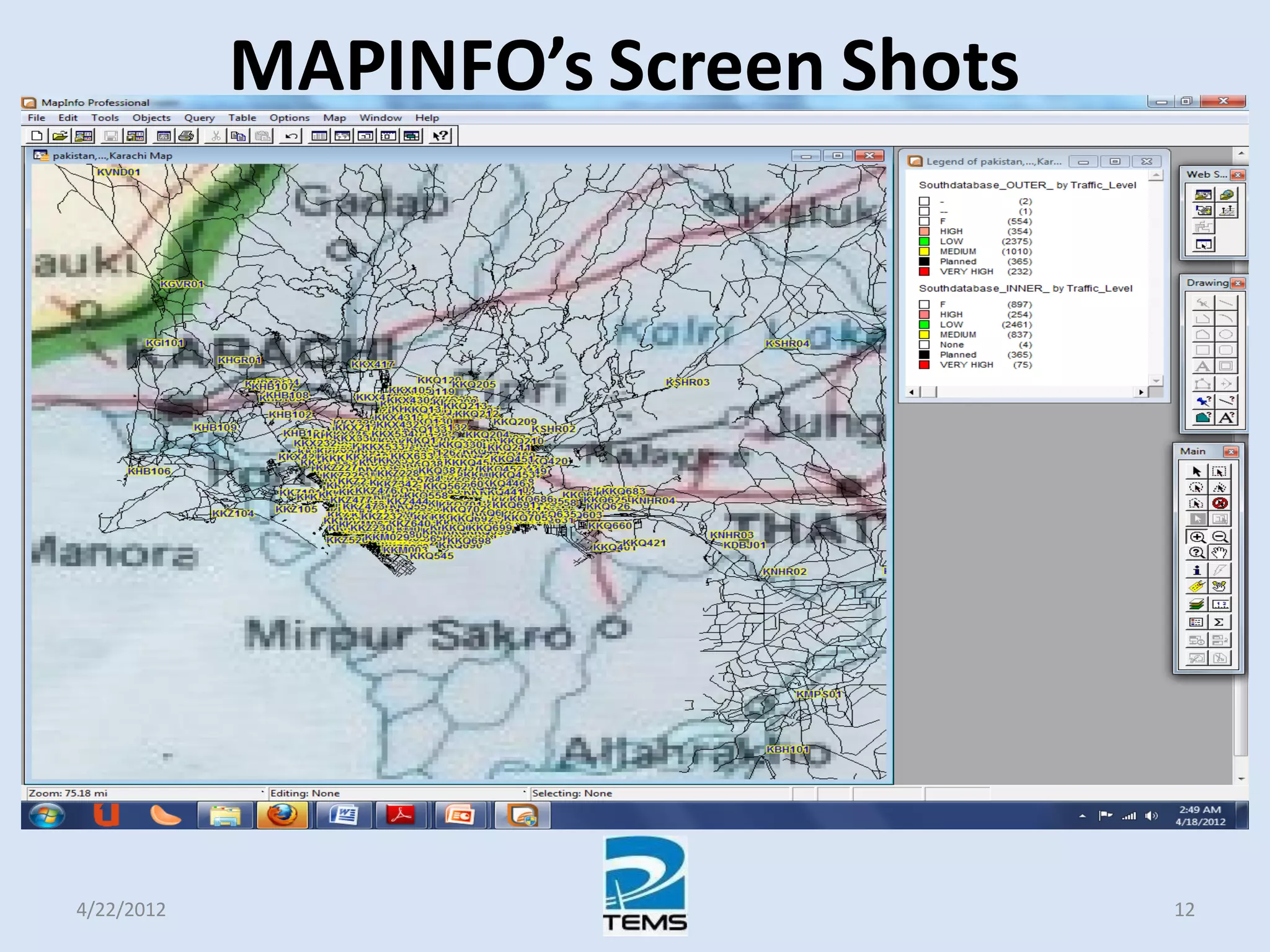The height and width of the screenshot is (952, 1270).
Task: Click the KMPS01 site label on map
Action: point(818,694)
